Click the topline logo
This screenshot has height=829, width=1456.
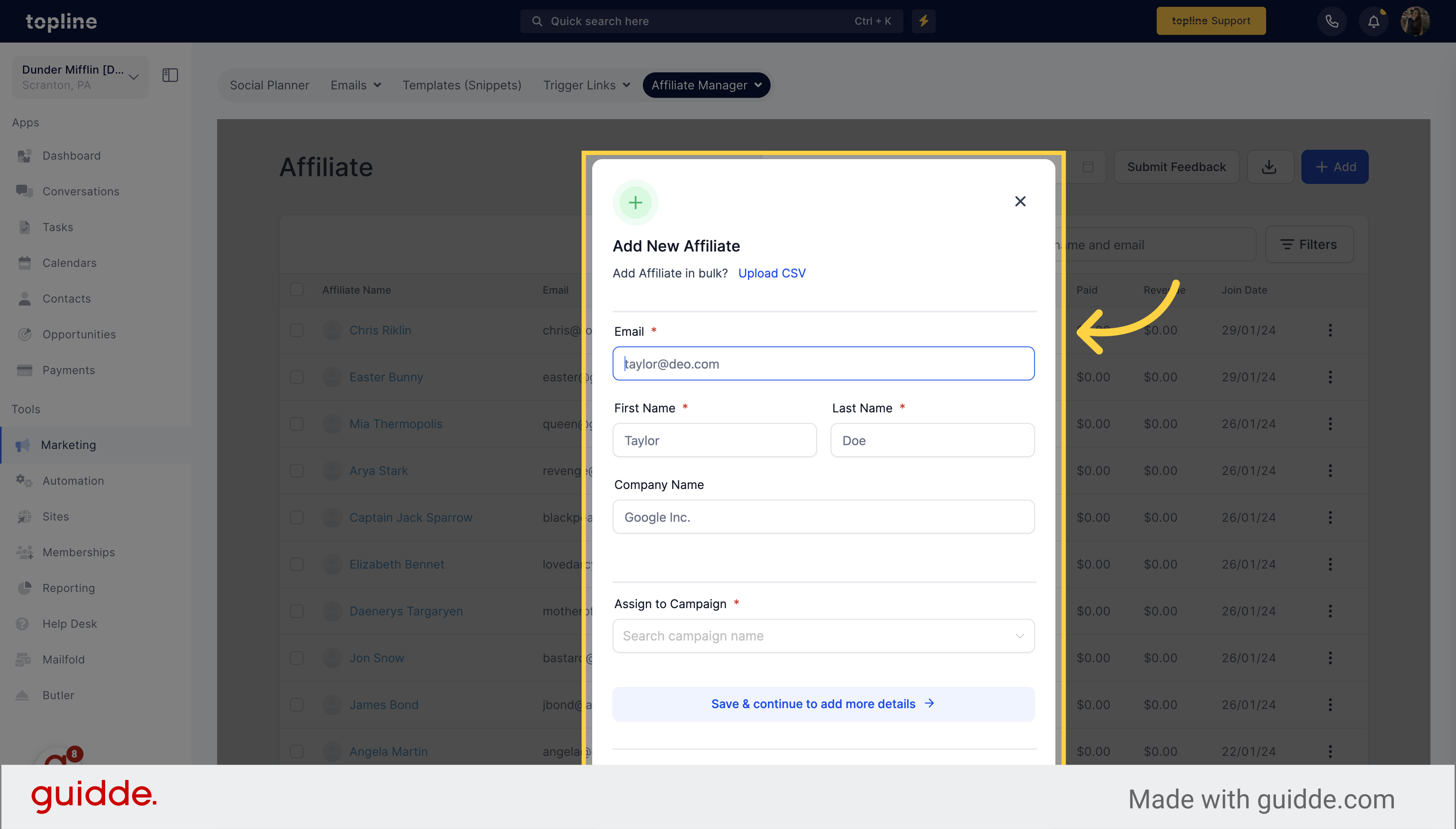pos(61,22)
